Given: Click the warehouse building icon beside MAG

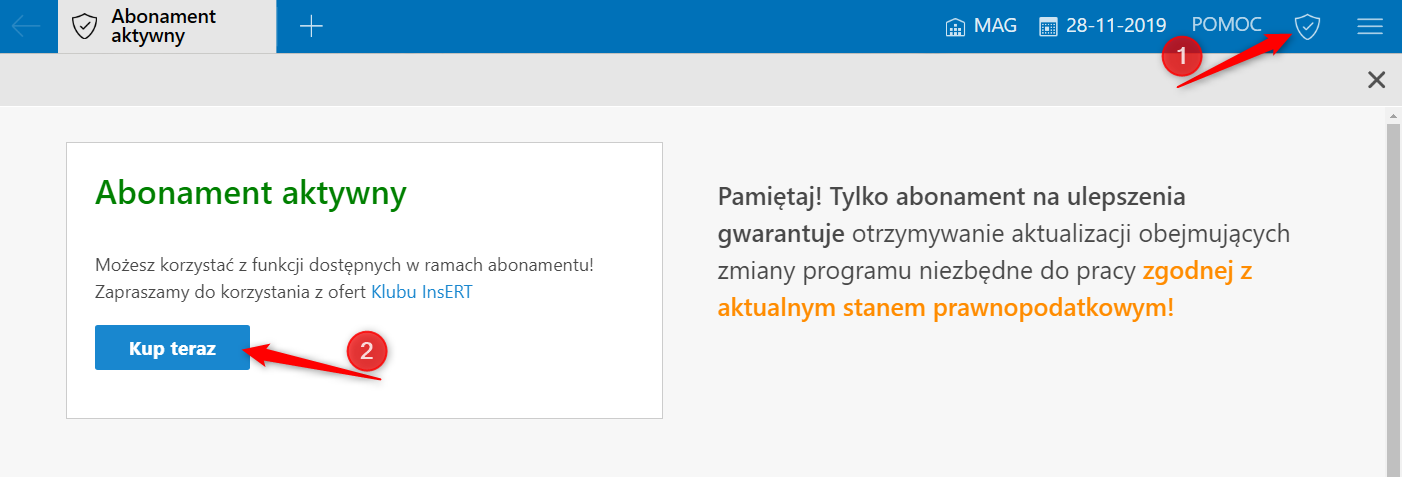Looking at the screenshot, I should 955,27.
